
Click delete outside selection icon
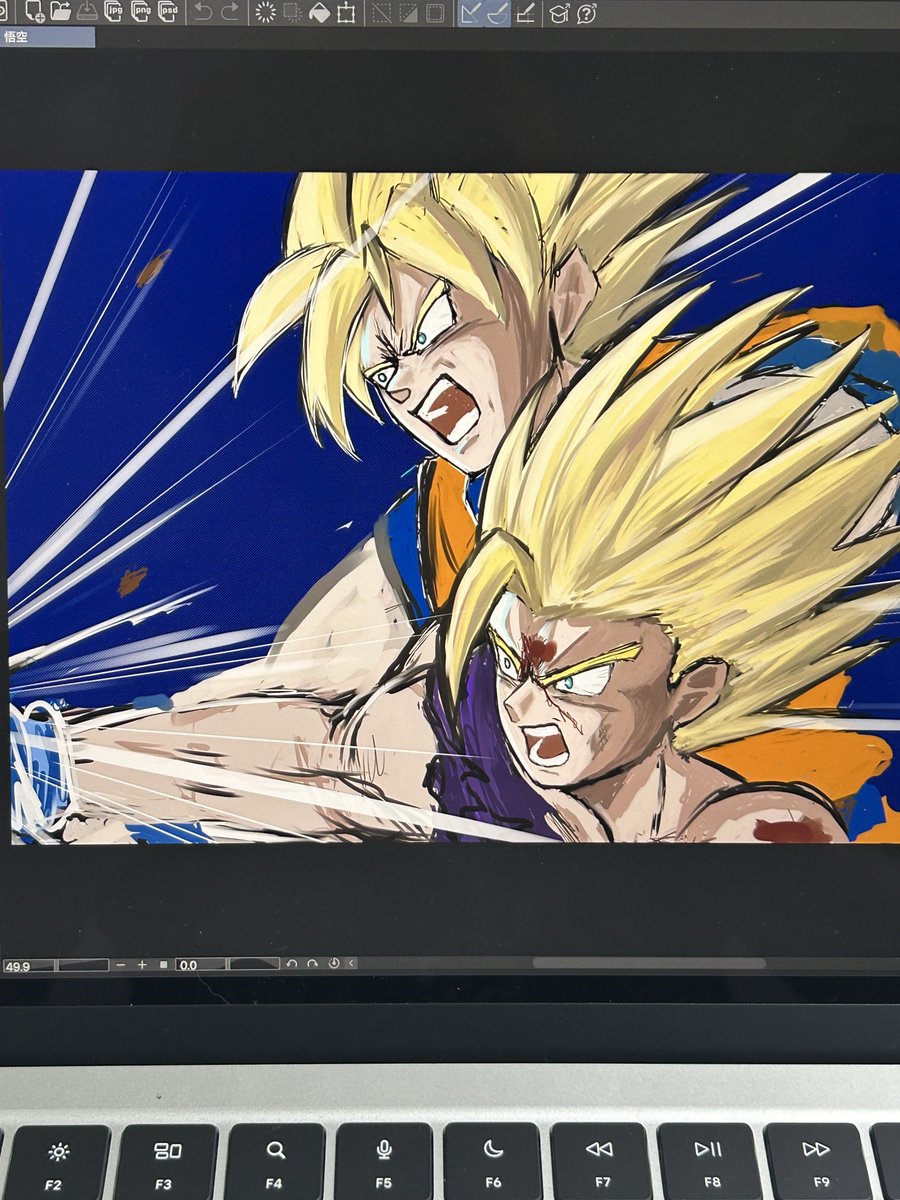[293, 12]
